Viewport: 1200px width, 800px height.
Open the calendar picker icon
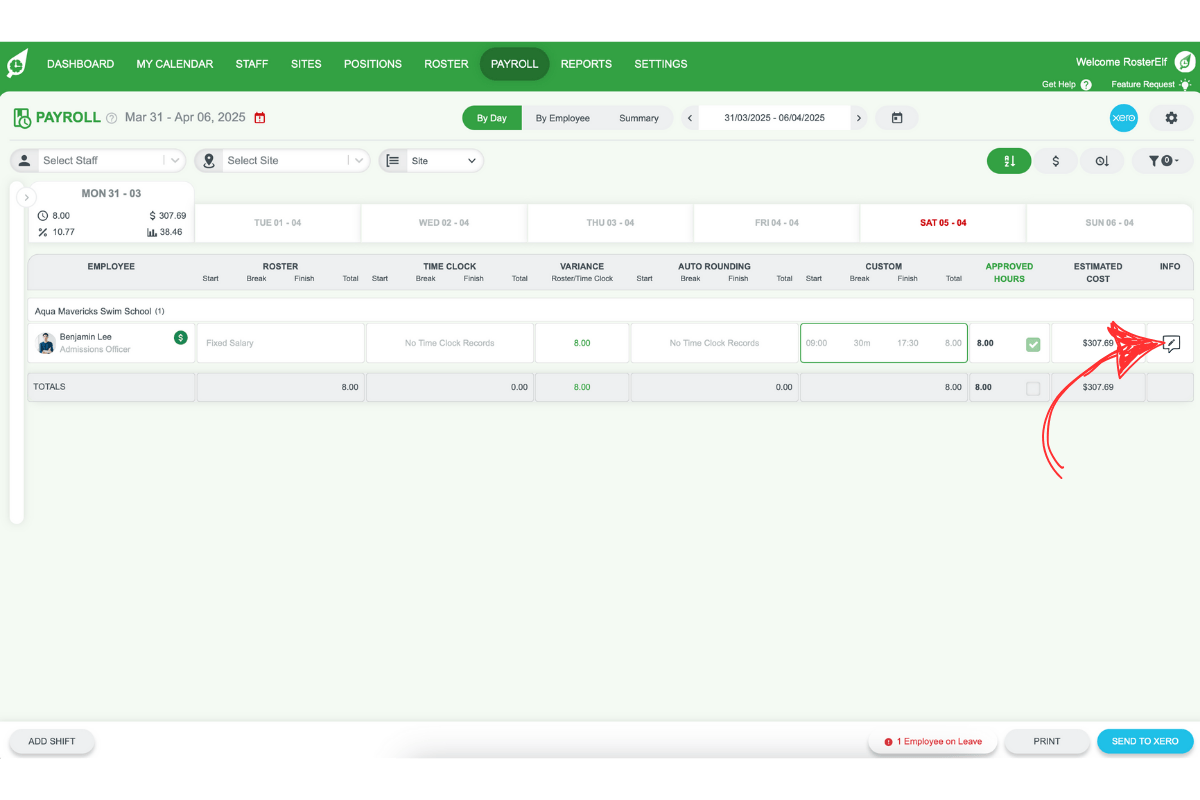tap(897, 117)
